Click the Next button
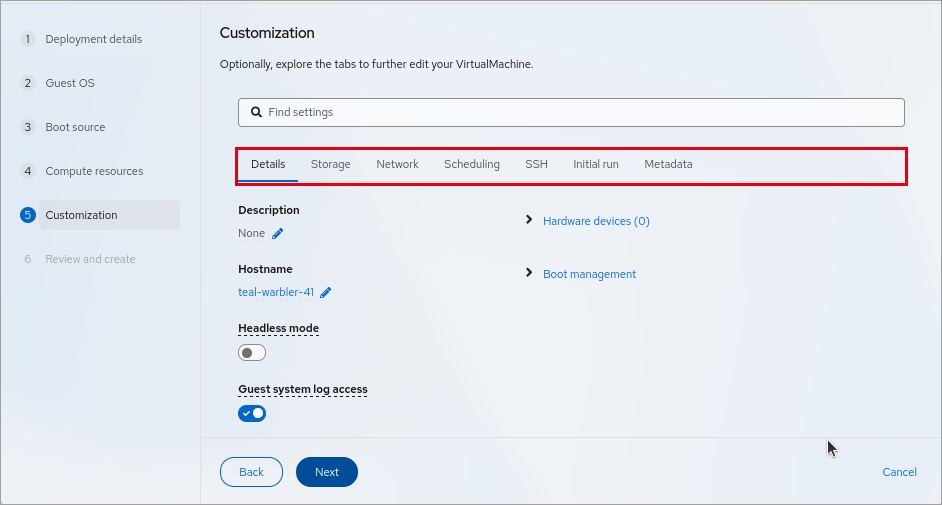Image resolution: width=942 pixels, height=505 pixels. [327, 472]
